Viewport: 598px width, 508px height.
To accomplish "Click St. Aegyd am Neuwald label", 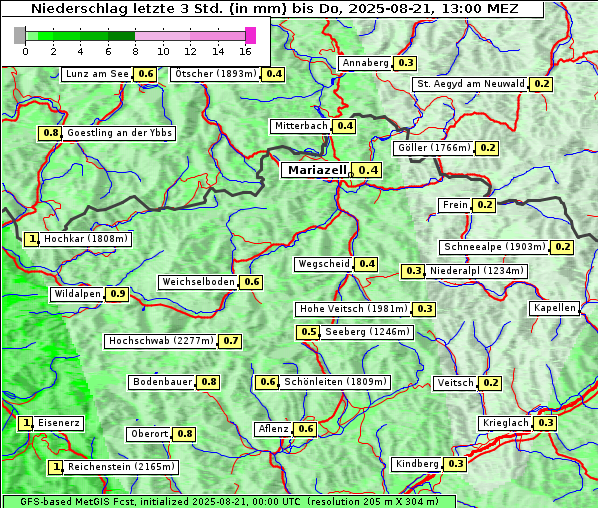I will [x=471, y=84].
